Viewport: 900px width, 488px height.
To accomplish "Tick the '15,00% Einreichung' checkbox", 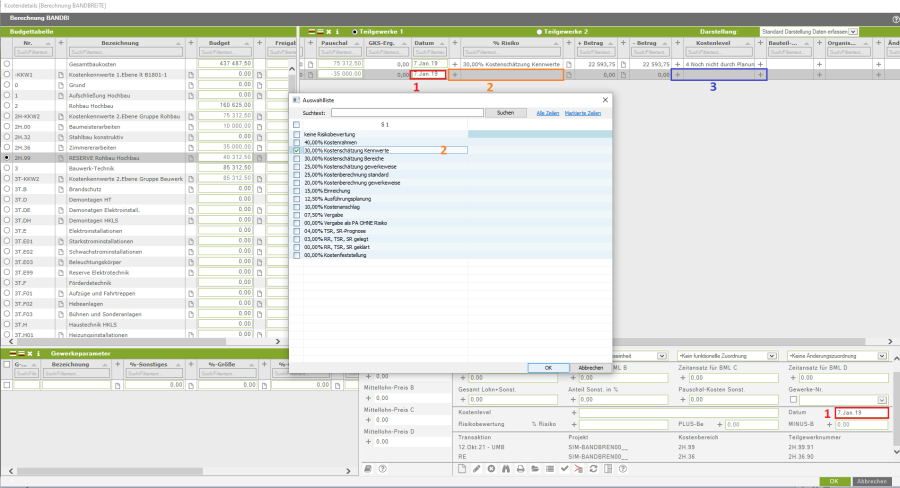I will pyautogui.click(x=296, y=190).
